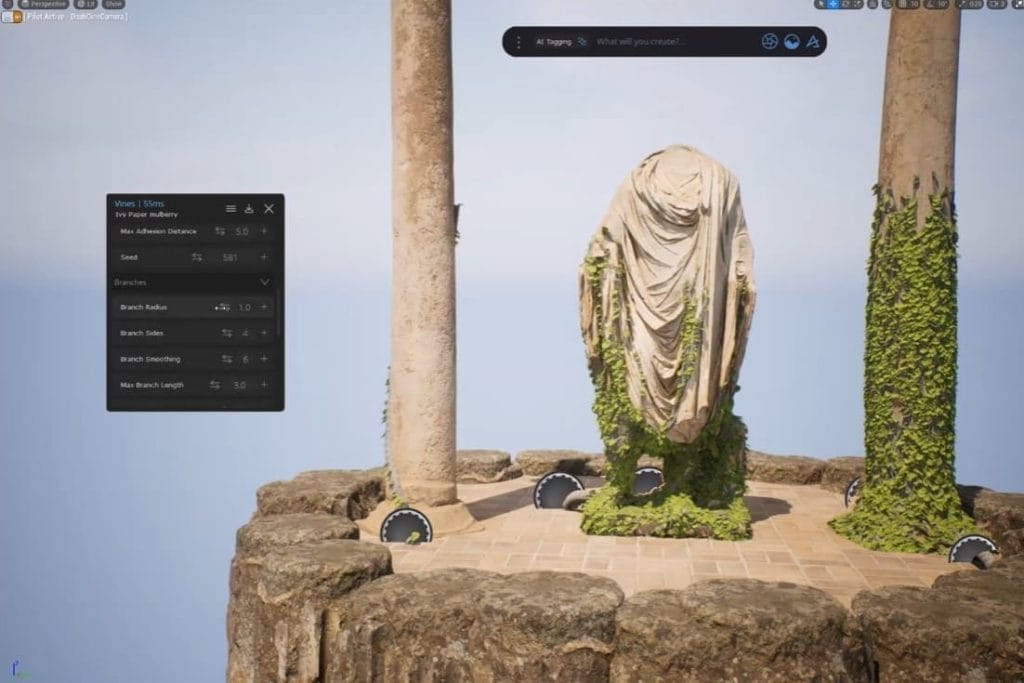The height and width of the screenshot is (683, 1024).
Task: Open the Show menu in viewport
Action: coord(113,4)
